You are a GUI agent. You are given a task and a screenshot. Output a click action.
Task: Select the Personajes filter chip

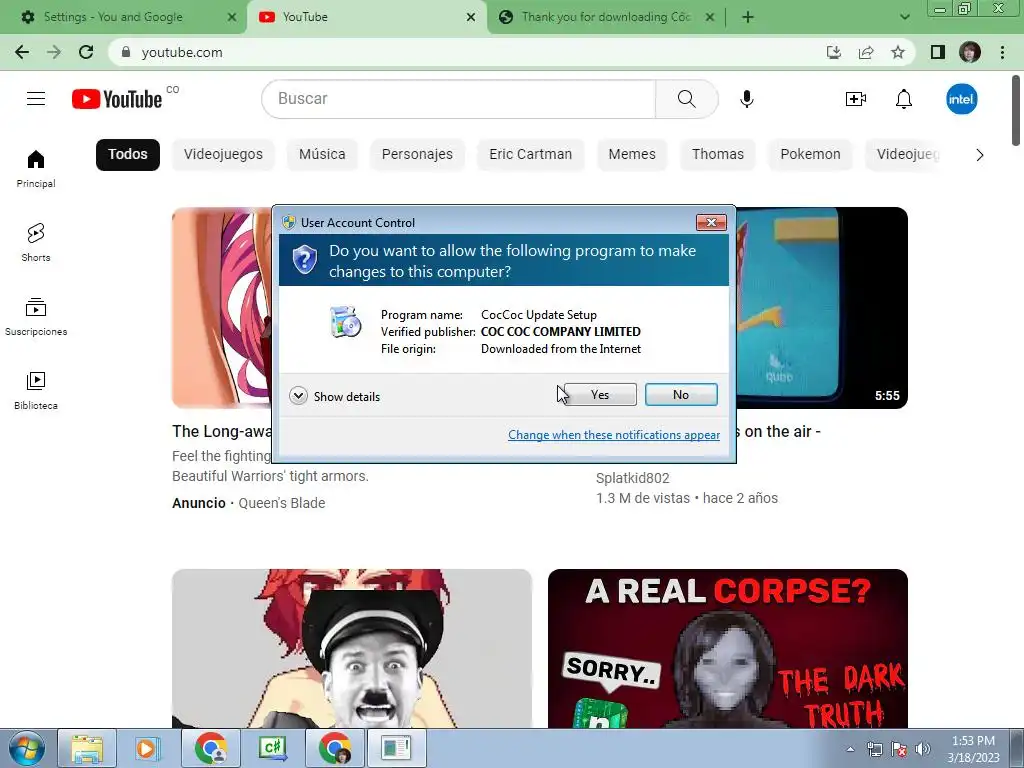[x=417, y=154]
